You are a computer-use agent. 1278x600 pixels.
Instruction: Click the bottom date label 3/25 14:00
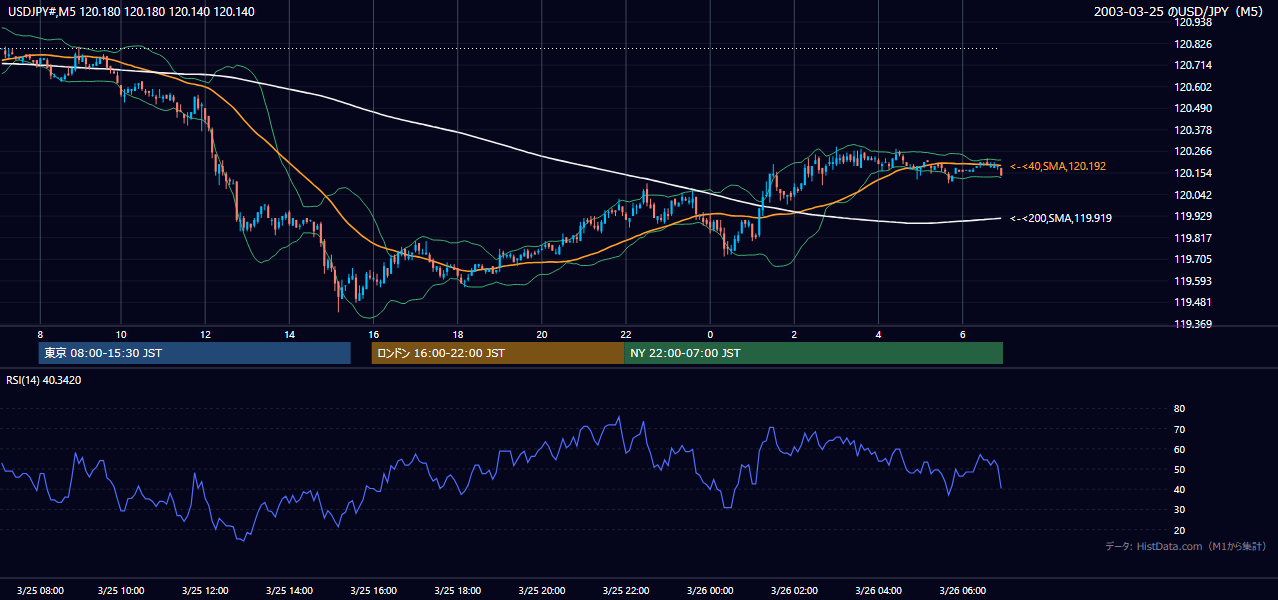[x=291, y=590]
